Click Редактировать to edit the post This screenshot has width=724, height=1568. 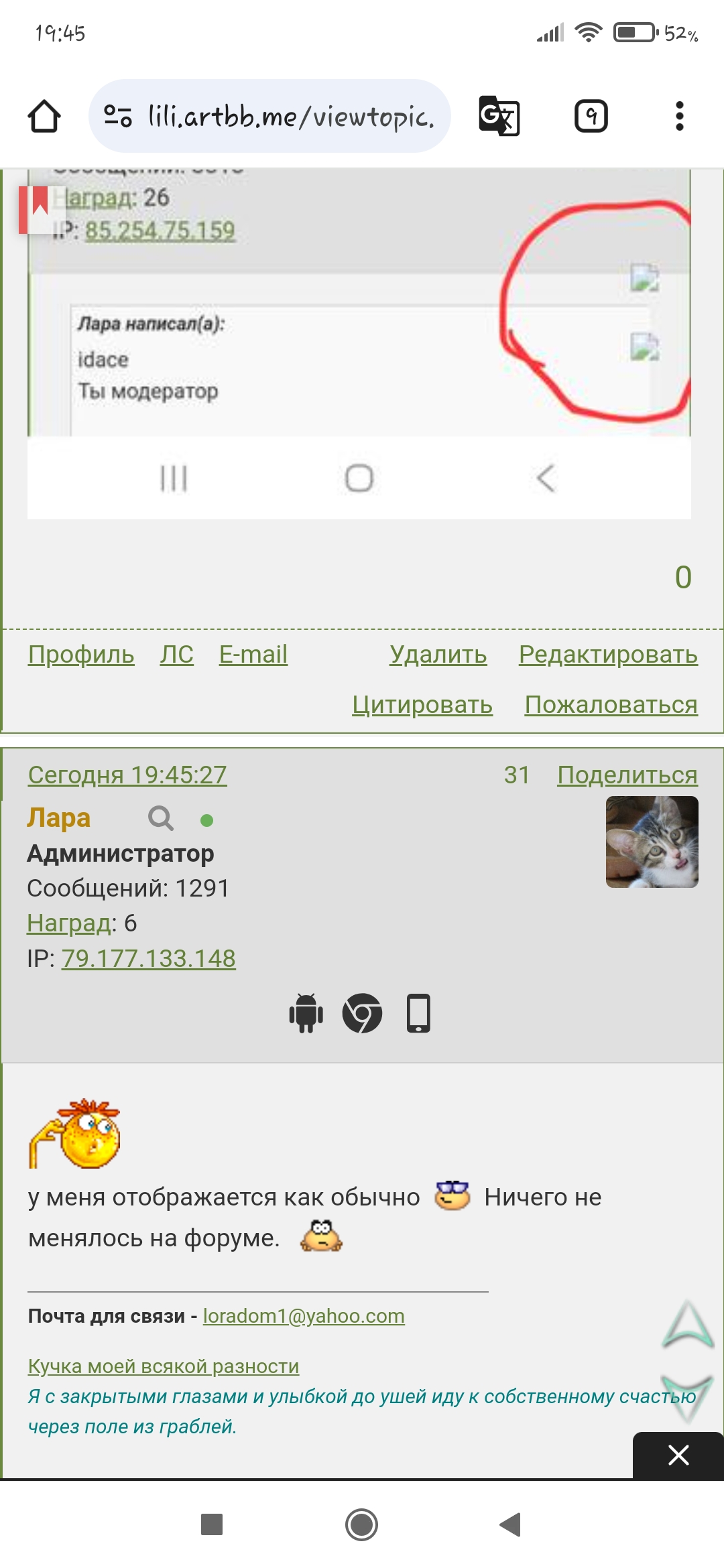tap(608, 654)
